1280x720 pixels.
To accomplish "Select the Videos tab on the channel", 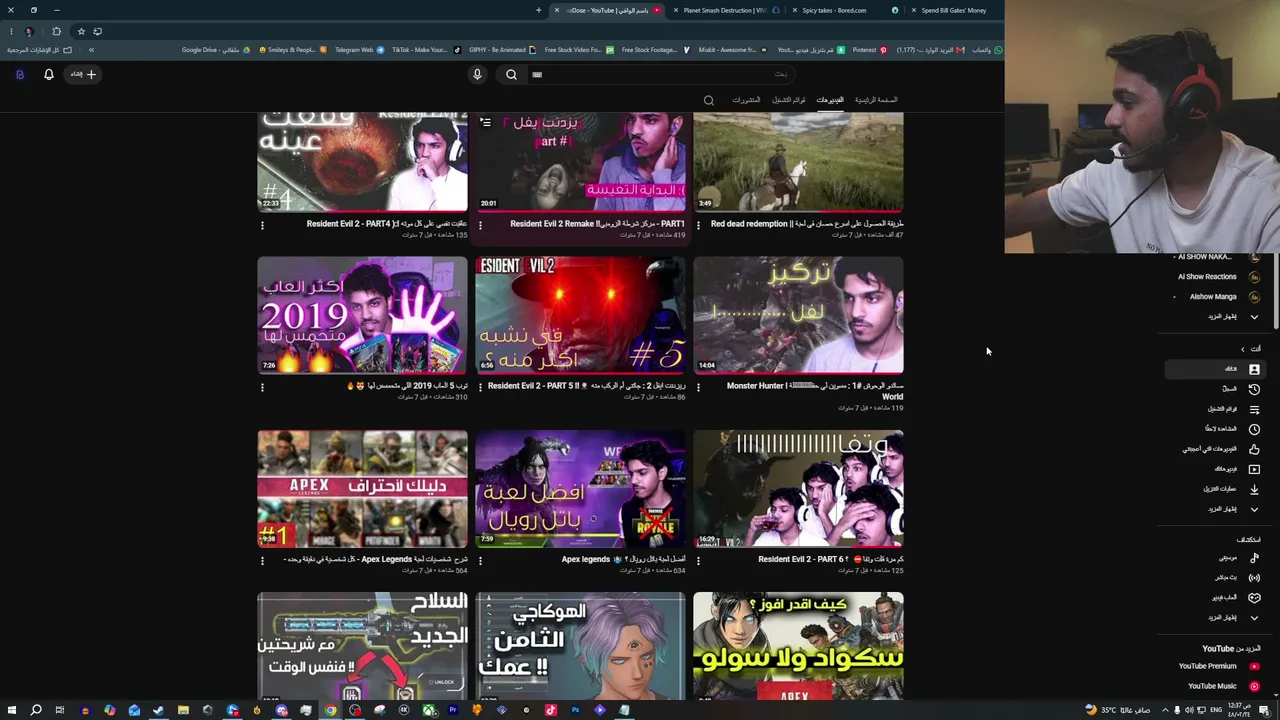I will (x=829, y=100).
